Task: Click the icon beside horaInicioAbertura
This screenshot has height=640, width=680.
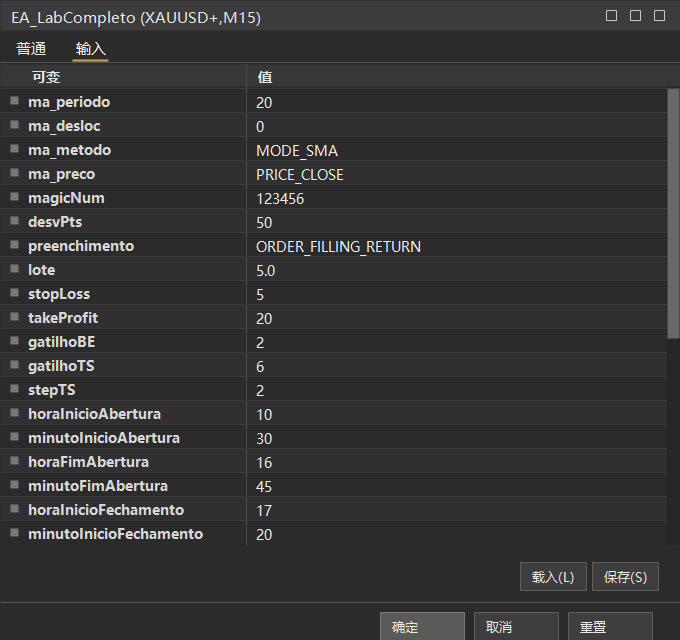Action: point(14,413)
